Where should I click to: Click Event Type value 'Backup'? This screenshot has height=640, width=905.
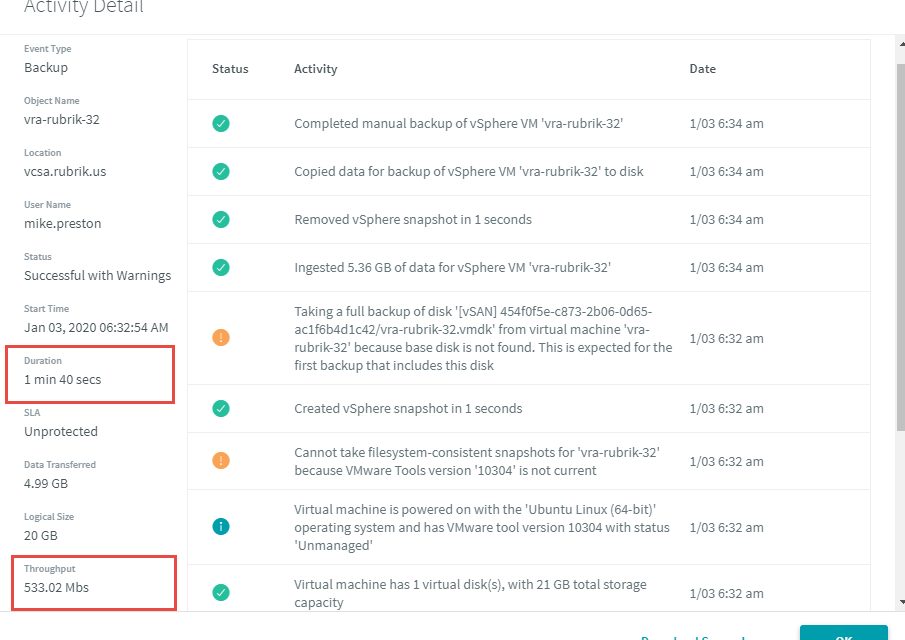click(x=46, y=68)
